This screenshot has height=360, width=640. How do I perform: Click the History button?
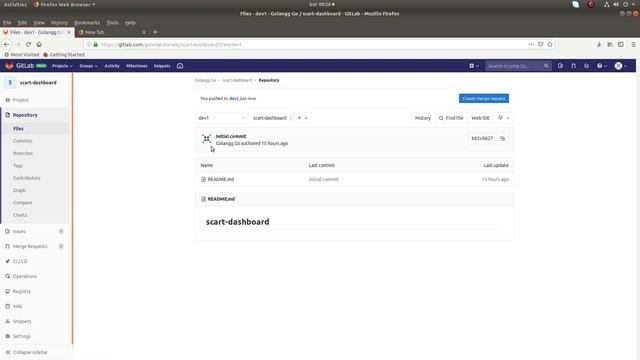click(422, 118)
